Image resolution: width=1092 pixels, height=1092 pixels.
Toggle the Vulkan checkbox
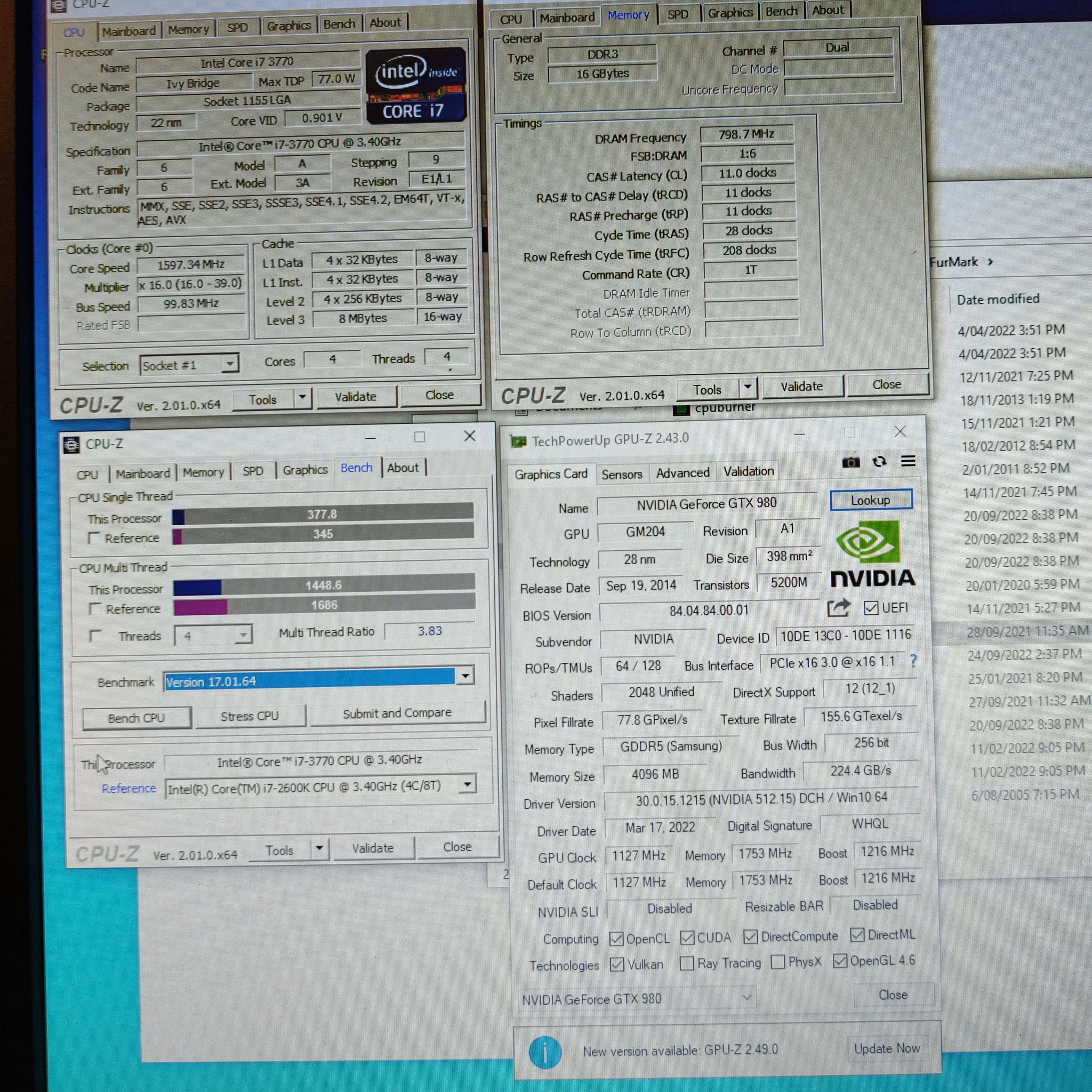[617, 964]
